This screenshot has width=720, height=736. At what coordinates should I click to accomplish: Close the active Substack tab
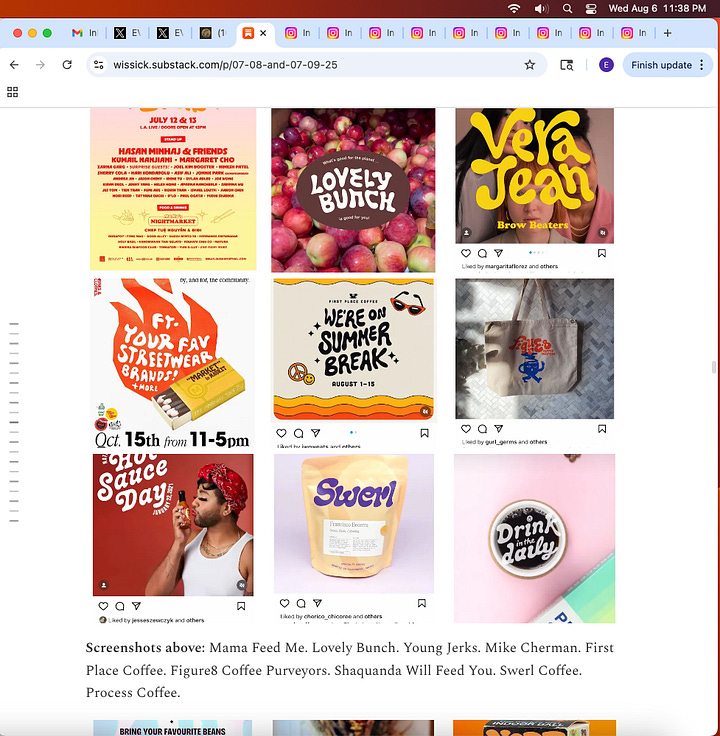coord(263,33)
